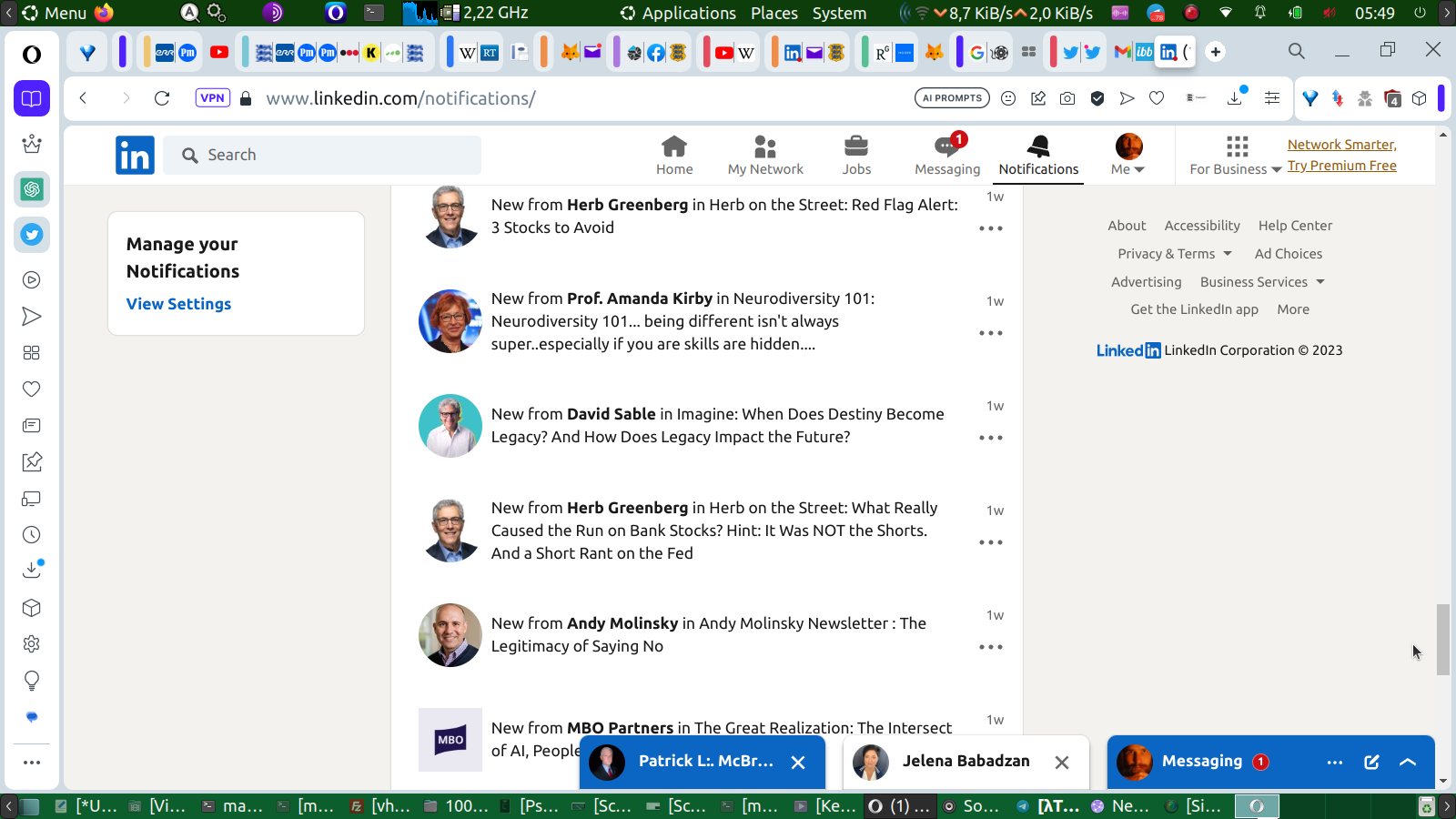Open Messaging from the LinkedIn navbar
Image resolution: width=1456 pixels, height=819 pixels.
947,156
